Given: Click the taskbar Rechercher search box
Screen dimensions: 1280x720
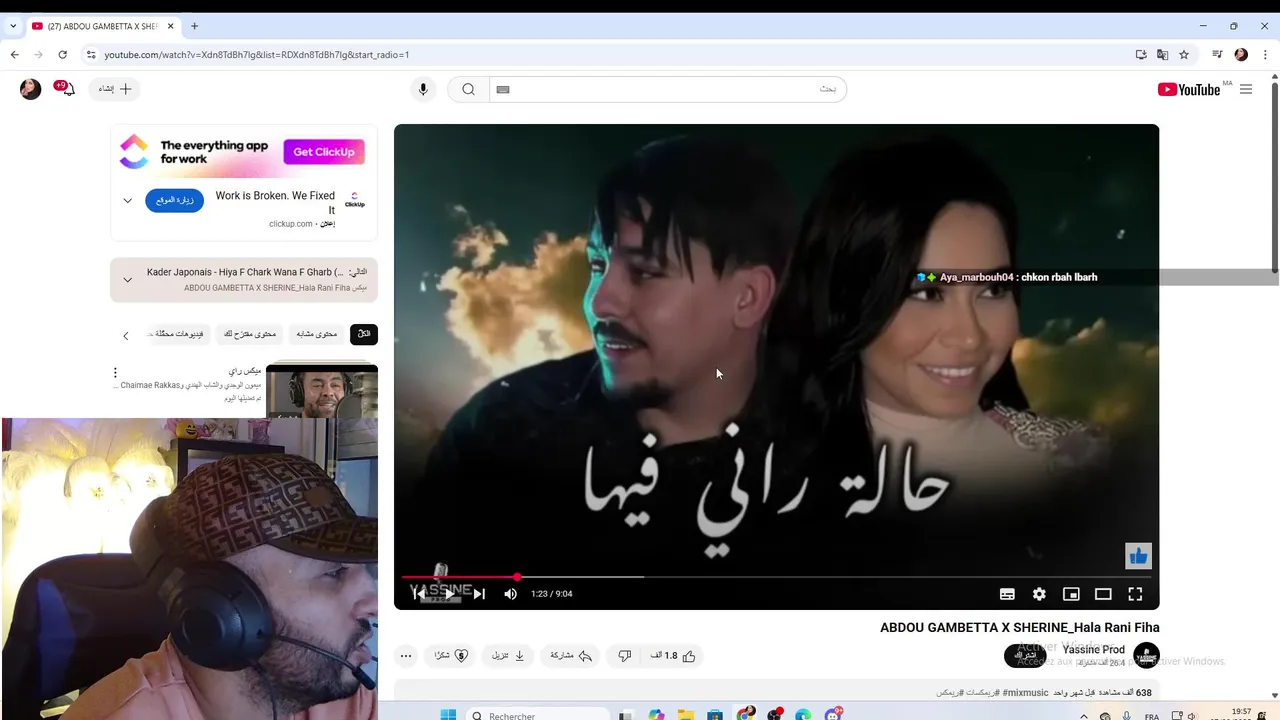Looking at the screenshot, I should [x=538, y=715].
